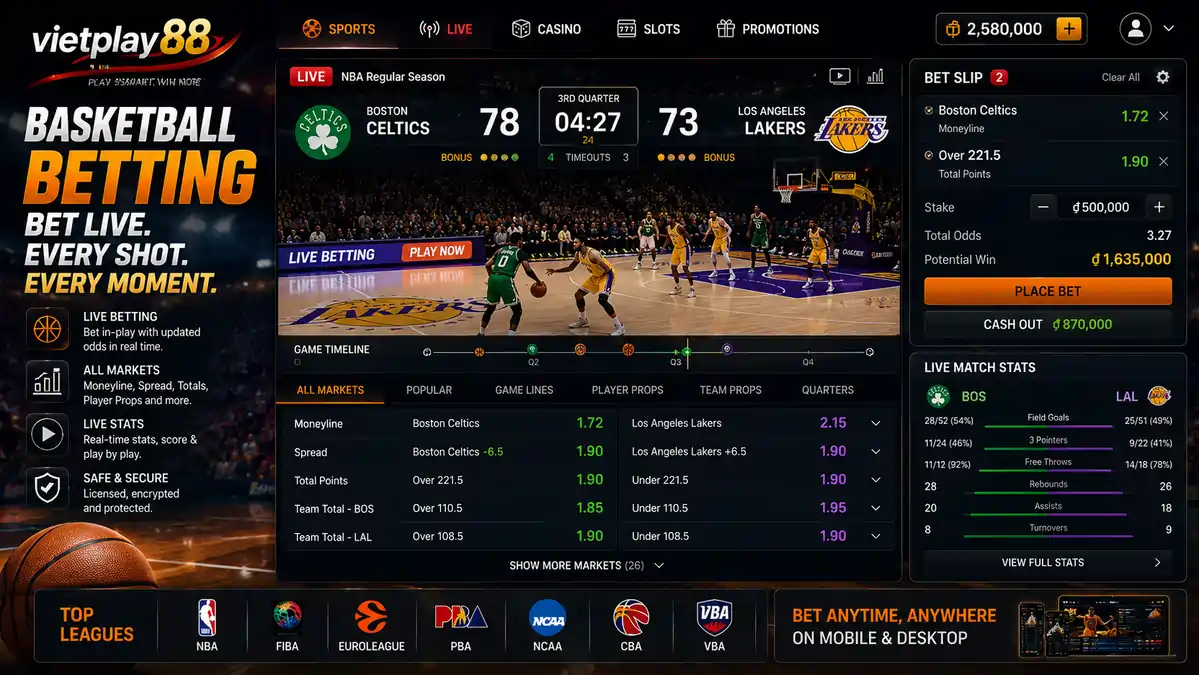
Task: Select the NCAA league logo
Action: 548,618
